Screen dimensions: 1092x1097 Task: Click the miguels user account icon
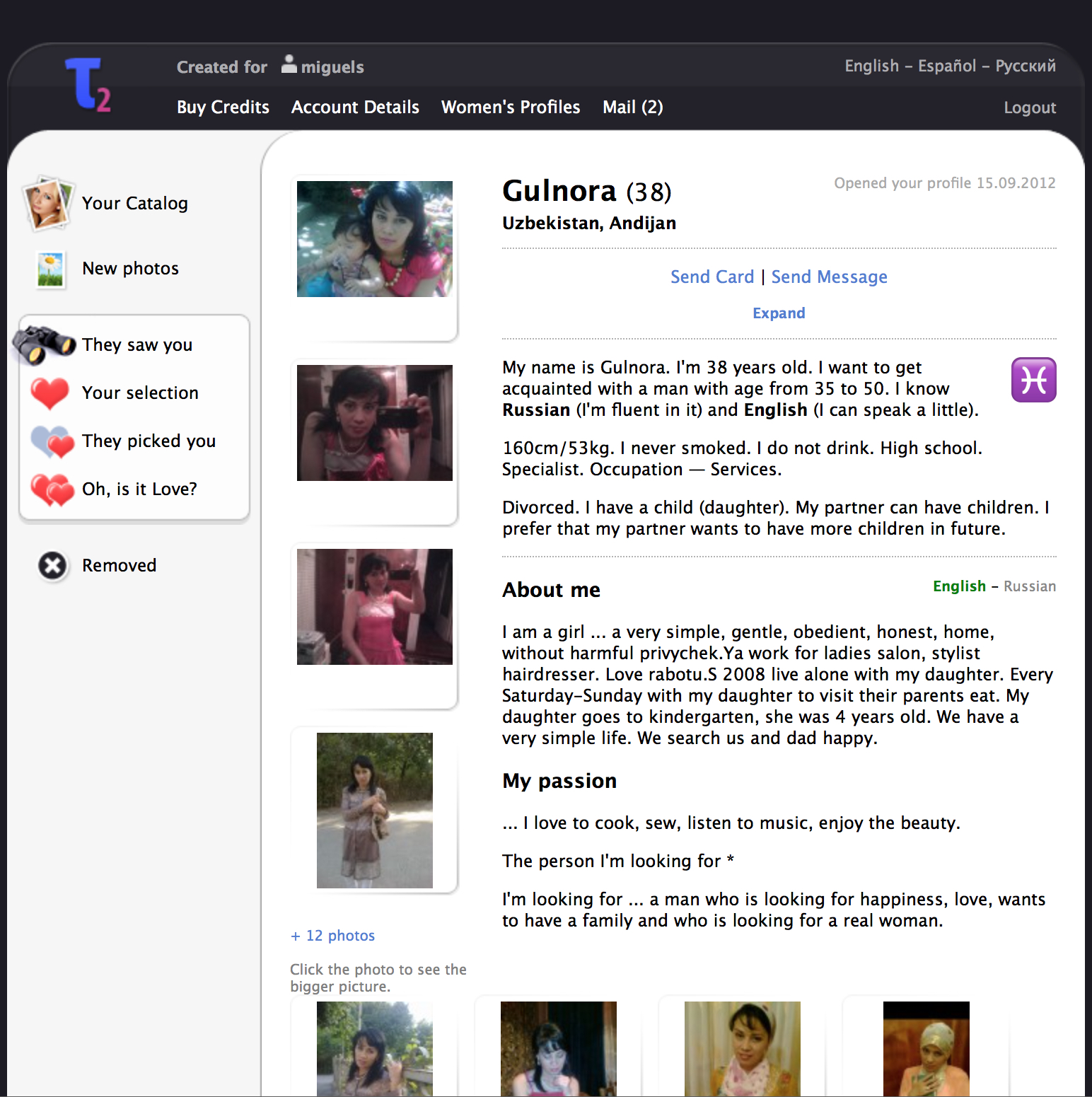tap(289, 65)
